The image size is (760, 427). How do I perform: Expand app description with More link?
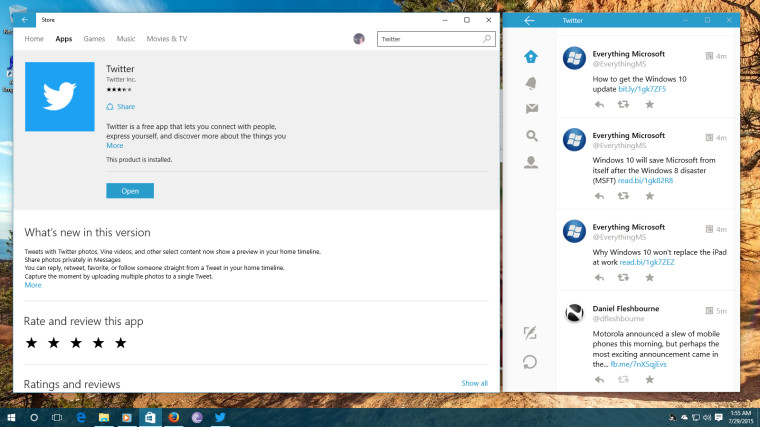pos(114,145)
